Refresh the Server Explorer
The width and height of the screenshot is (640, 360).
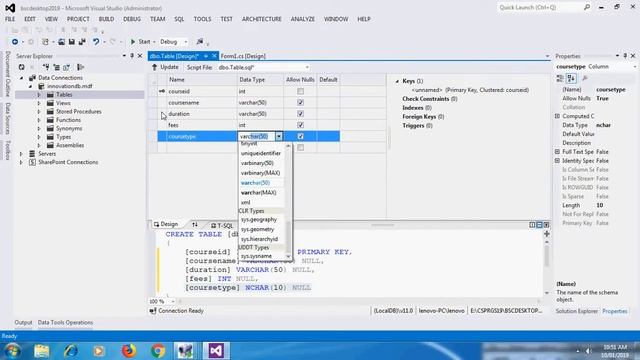point(21,67)
